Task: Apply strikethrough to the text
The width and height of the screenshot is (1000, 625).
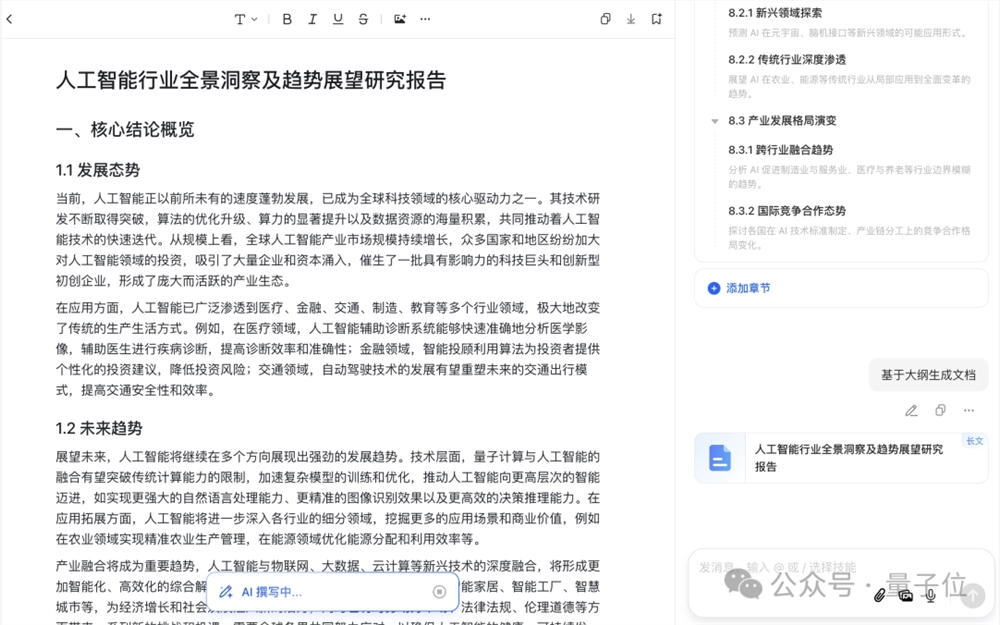Action: pyautogui.click(x=362, y=19)
